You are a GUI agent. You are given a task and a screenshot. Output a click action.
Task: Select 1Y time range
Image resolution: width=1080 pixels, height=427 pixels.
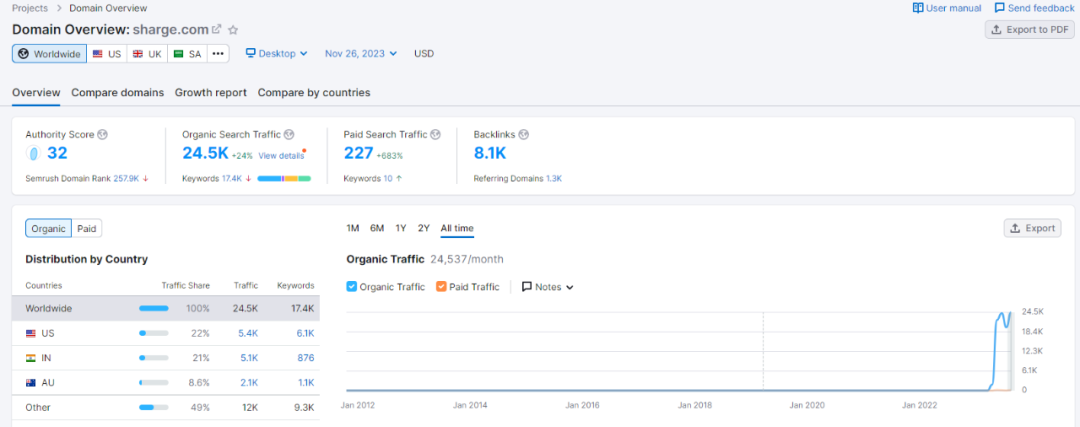(x=400, y=228)
